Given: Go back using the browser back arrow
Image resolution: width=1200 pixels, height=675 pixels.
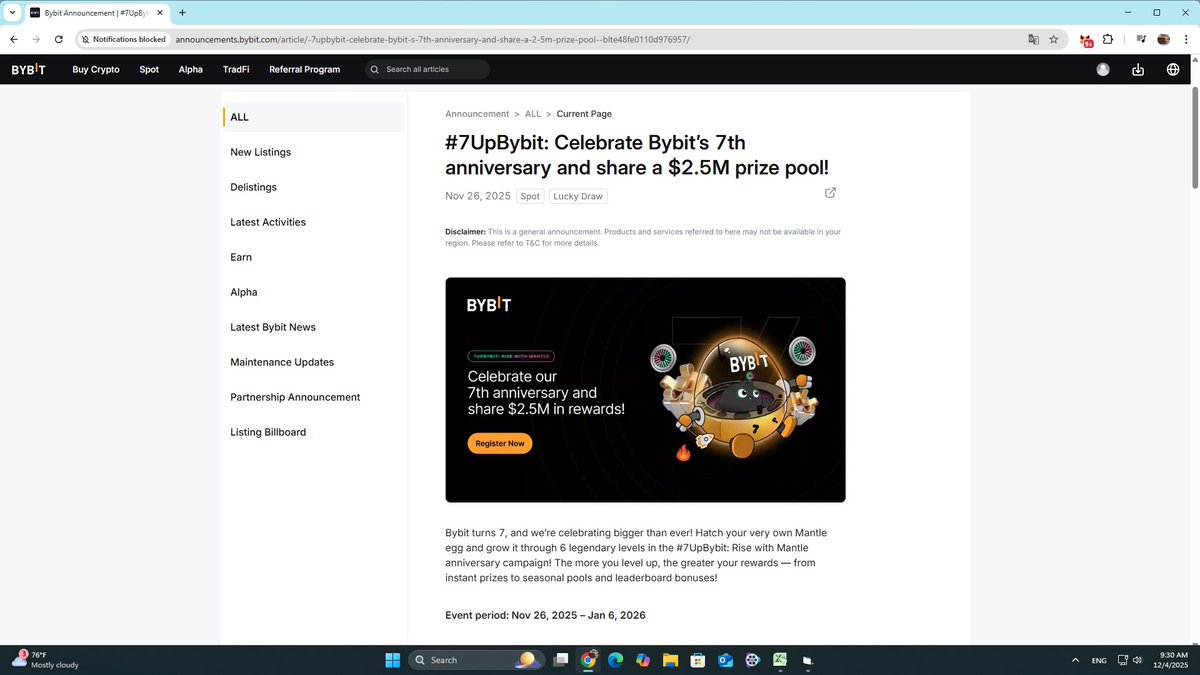Looking at the screenshot, I should 14,39.
